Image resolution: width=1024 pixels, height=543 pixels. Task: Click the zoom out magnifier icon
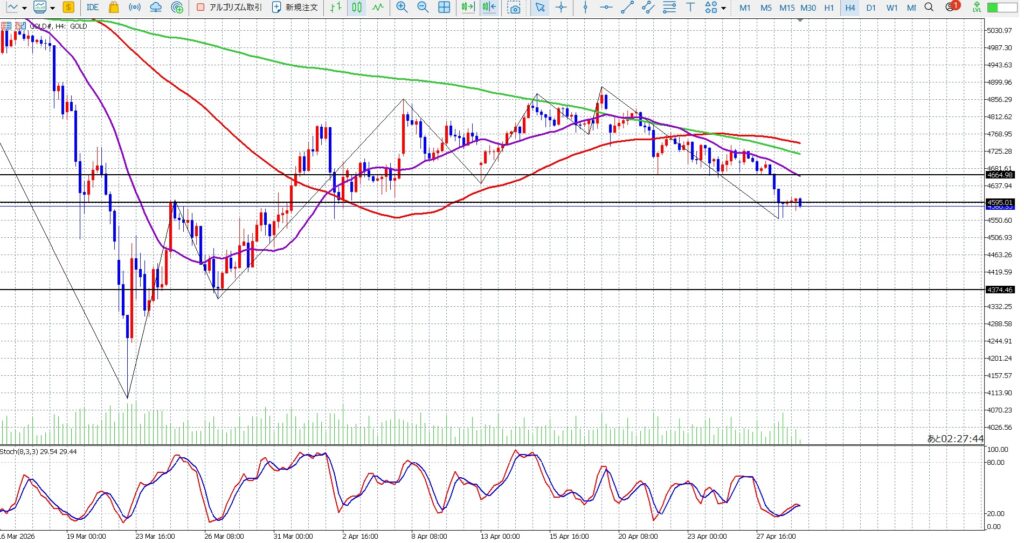(422, 8)
